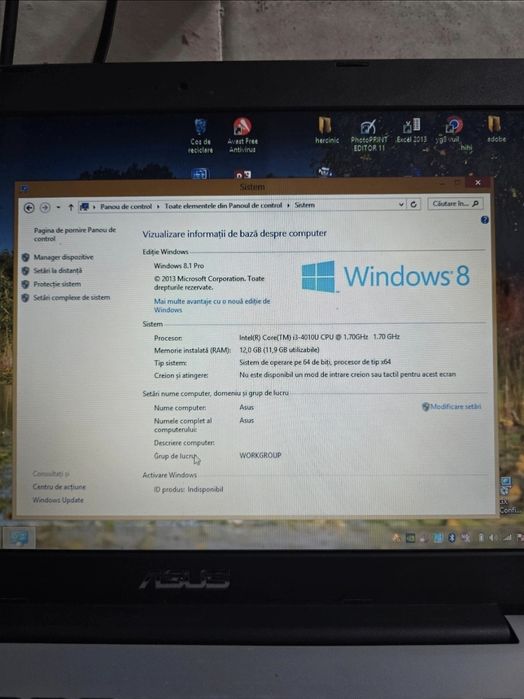This screenshot has width=524, height=699.
Task: Open the adobe folder on desktop
Action: [x=495, y=129]
